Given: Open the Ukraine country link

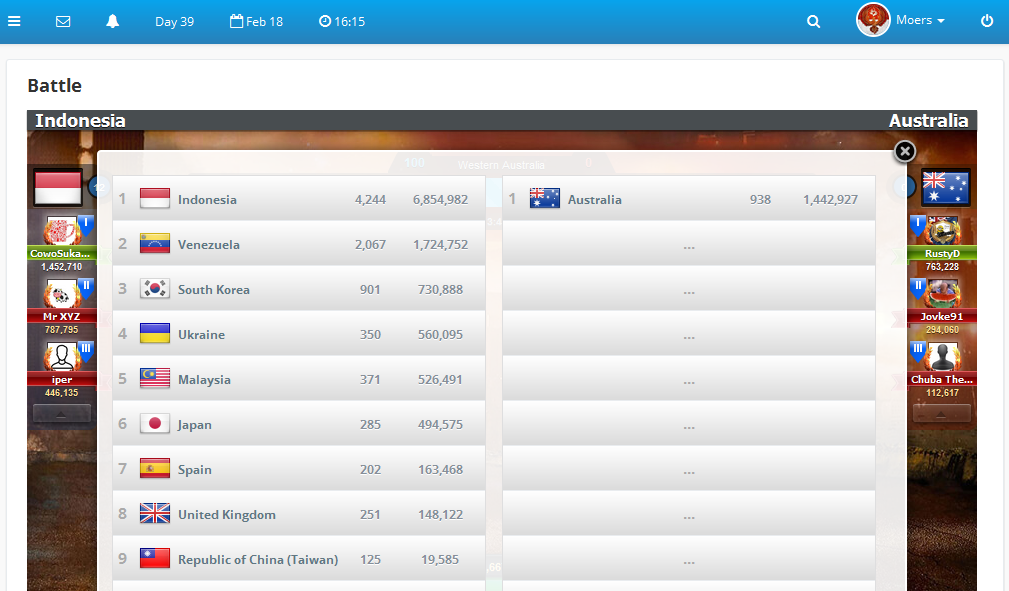Looking at the screenshot, I should click(201, 335).
